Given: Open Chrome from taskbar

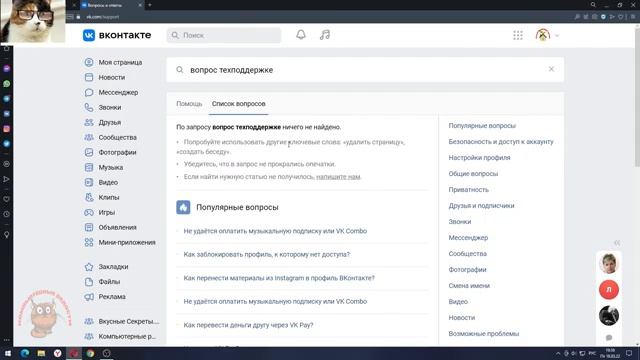Looking at the screenshot, I should click(90, 353).
